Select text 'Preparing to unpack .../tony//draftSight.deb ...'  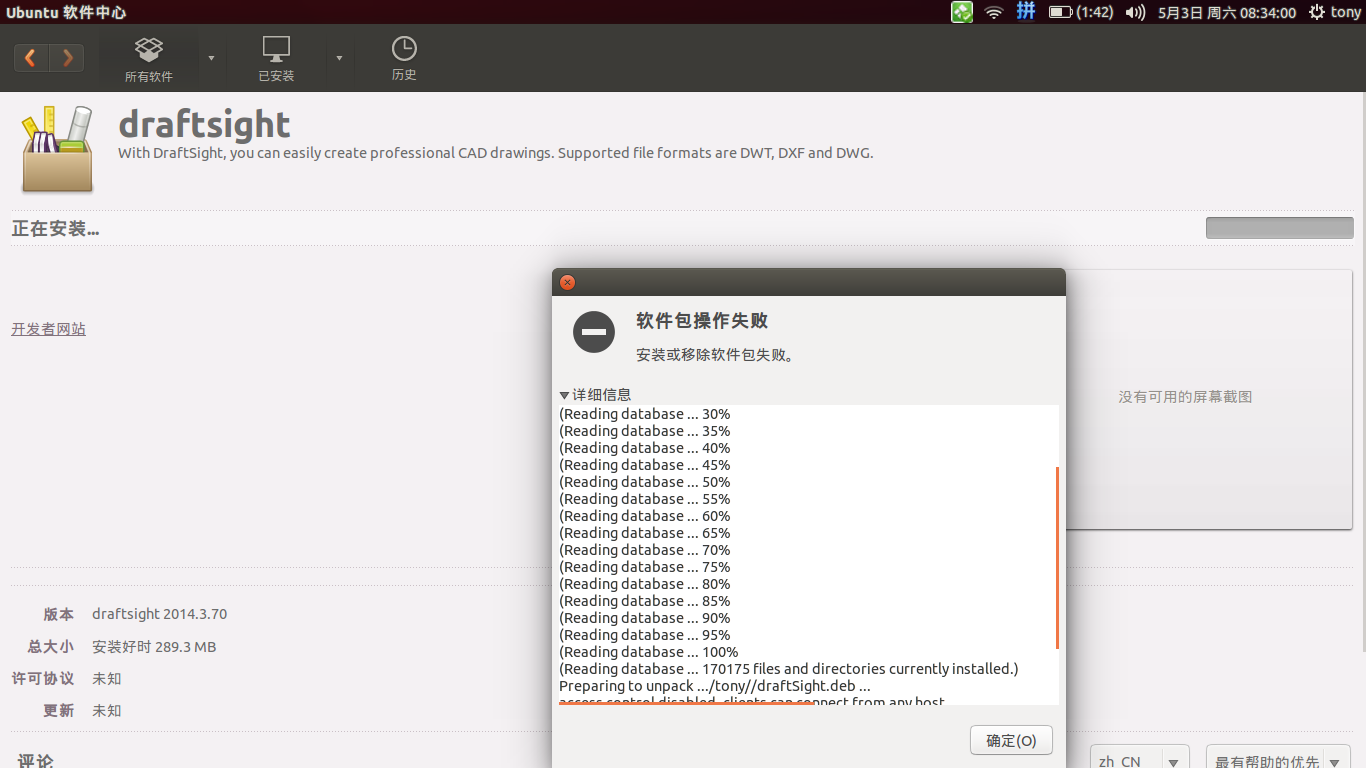tap(715, 686)
